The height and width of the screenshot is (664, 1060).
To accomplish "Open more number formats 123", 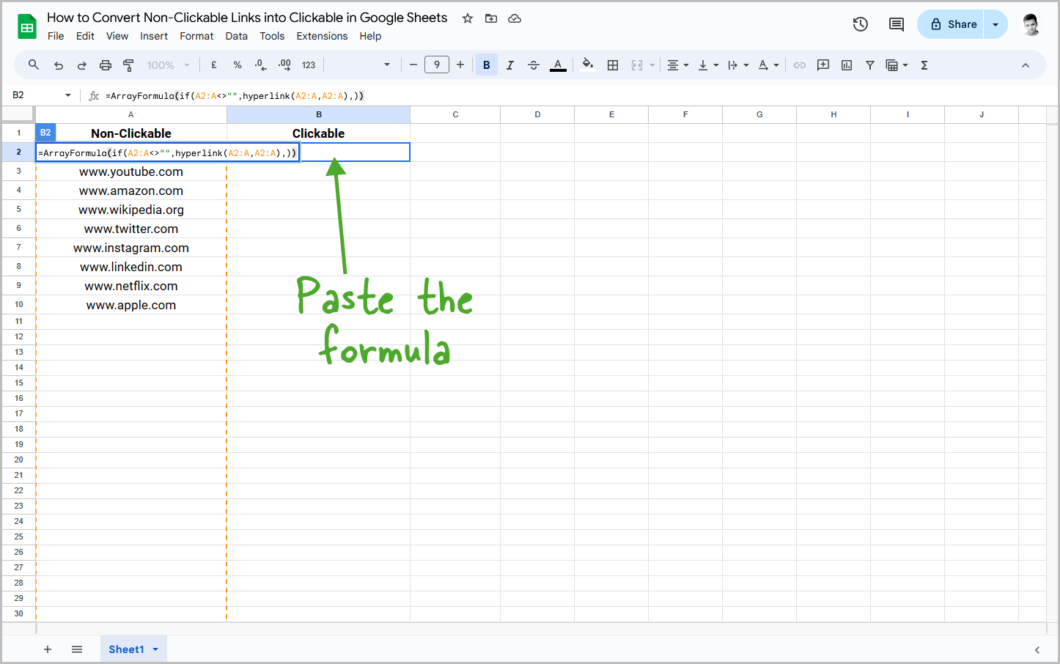I will pyautogui.click(x=308, y=65).
